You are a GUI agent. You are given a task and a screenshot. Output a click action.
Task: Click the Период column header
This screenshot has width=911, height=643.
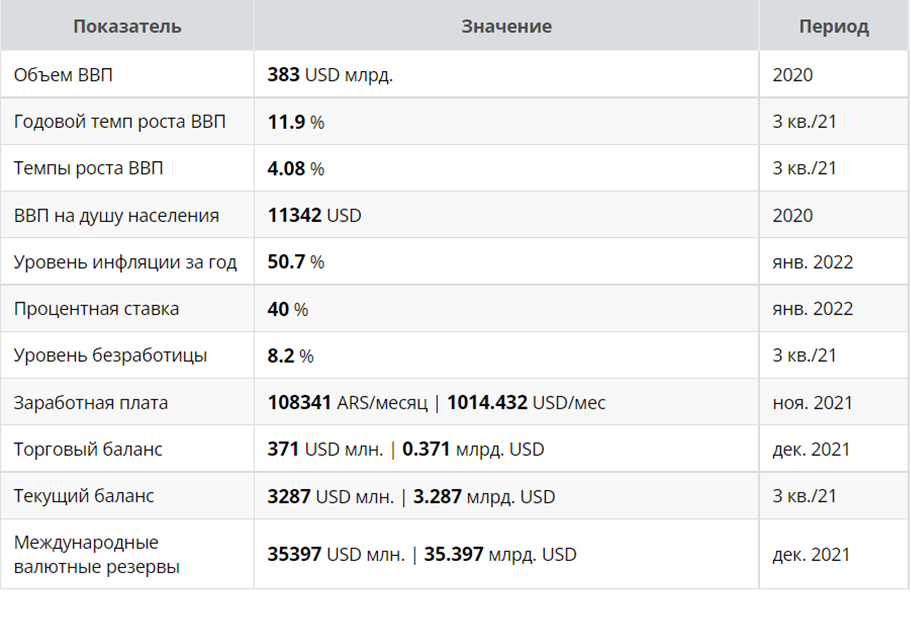pyautogui.click(x=834, y=26)
